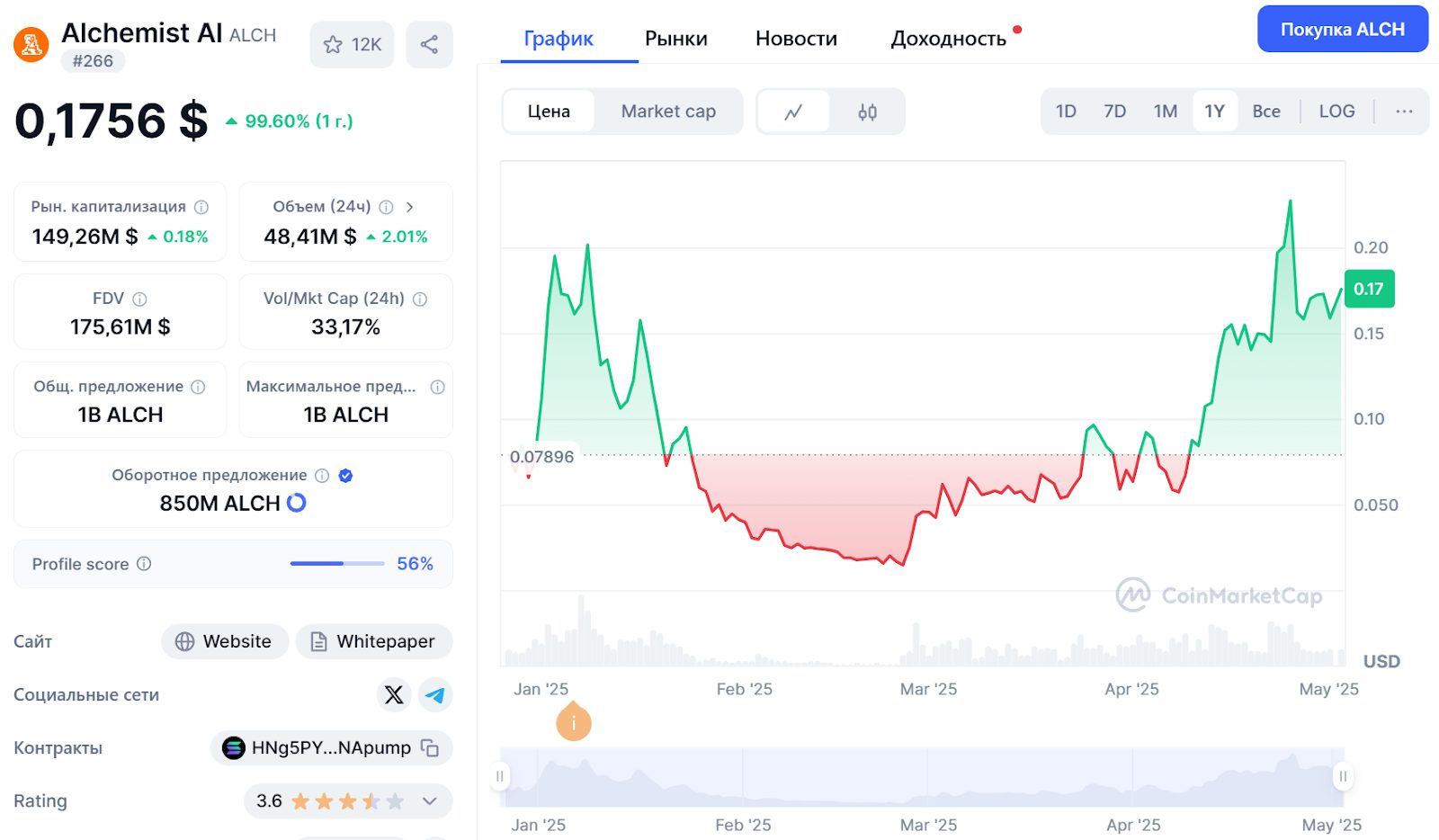Viewport: 1439px width, 840px height.
Task: Click the star rating icons beside 3.6
Action: tap(347, 800)
